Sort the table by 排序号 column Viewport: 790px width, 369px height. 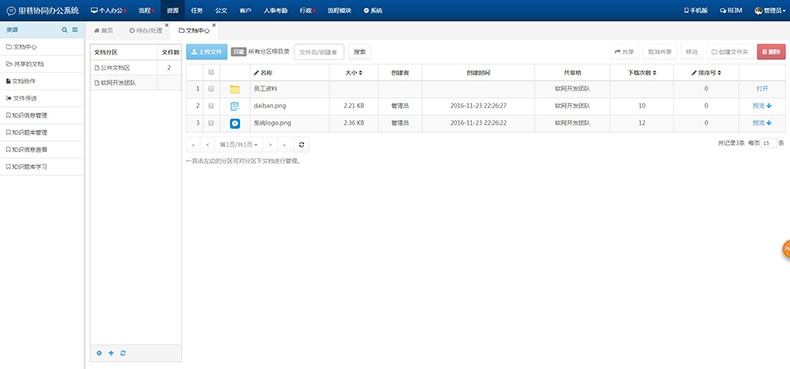click(x=706, y=73)
